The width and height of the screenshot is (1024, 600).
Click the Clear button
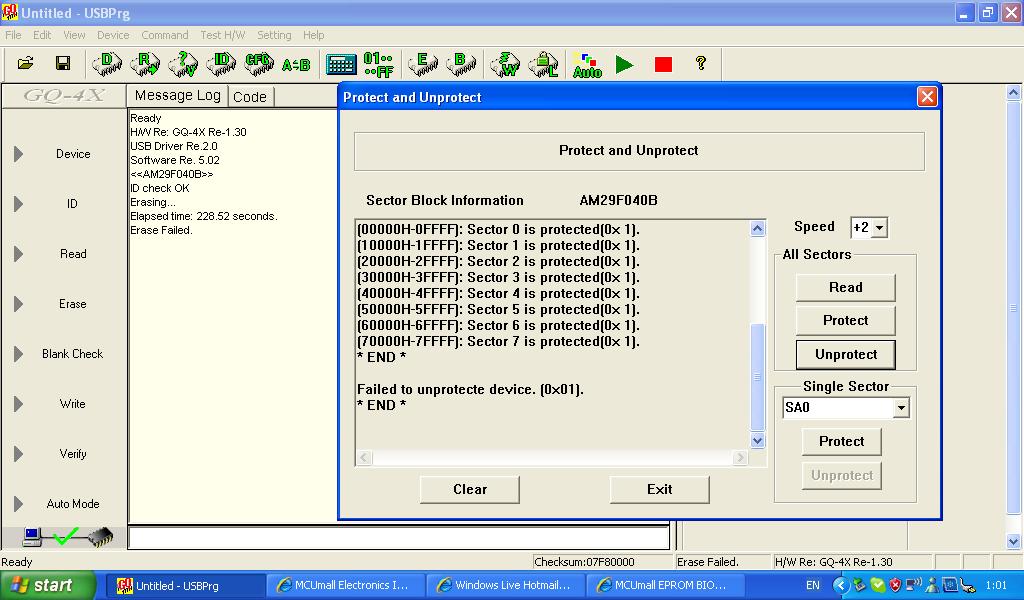coord(470,489)
